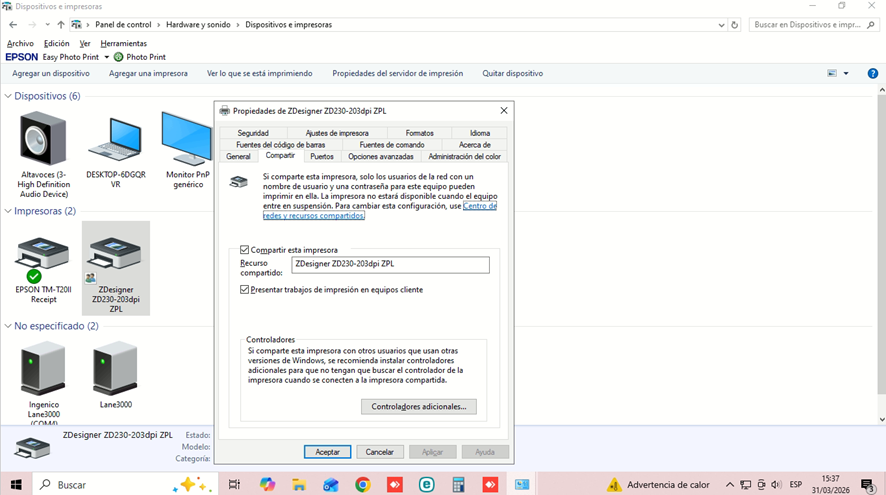Open the Centro de redes y recursos compartidos link
The image size is (886, 495).
(479, 206)
